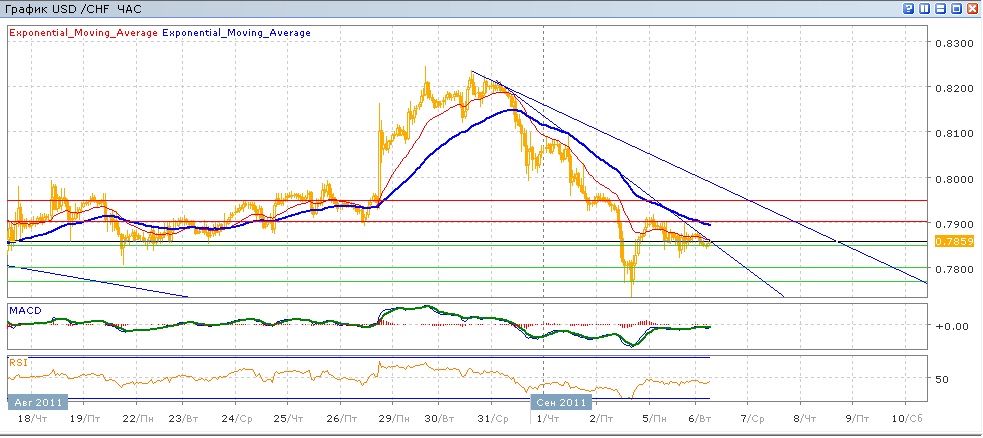Click the blue Exponential_Moving_Average legend label
The height and width of the screenshot is (438, 983).
236,32
